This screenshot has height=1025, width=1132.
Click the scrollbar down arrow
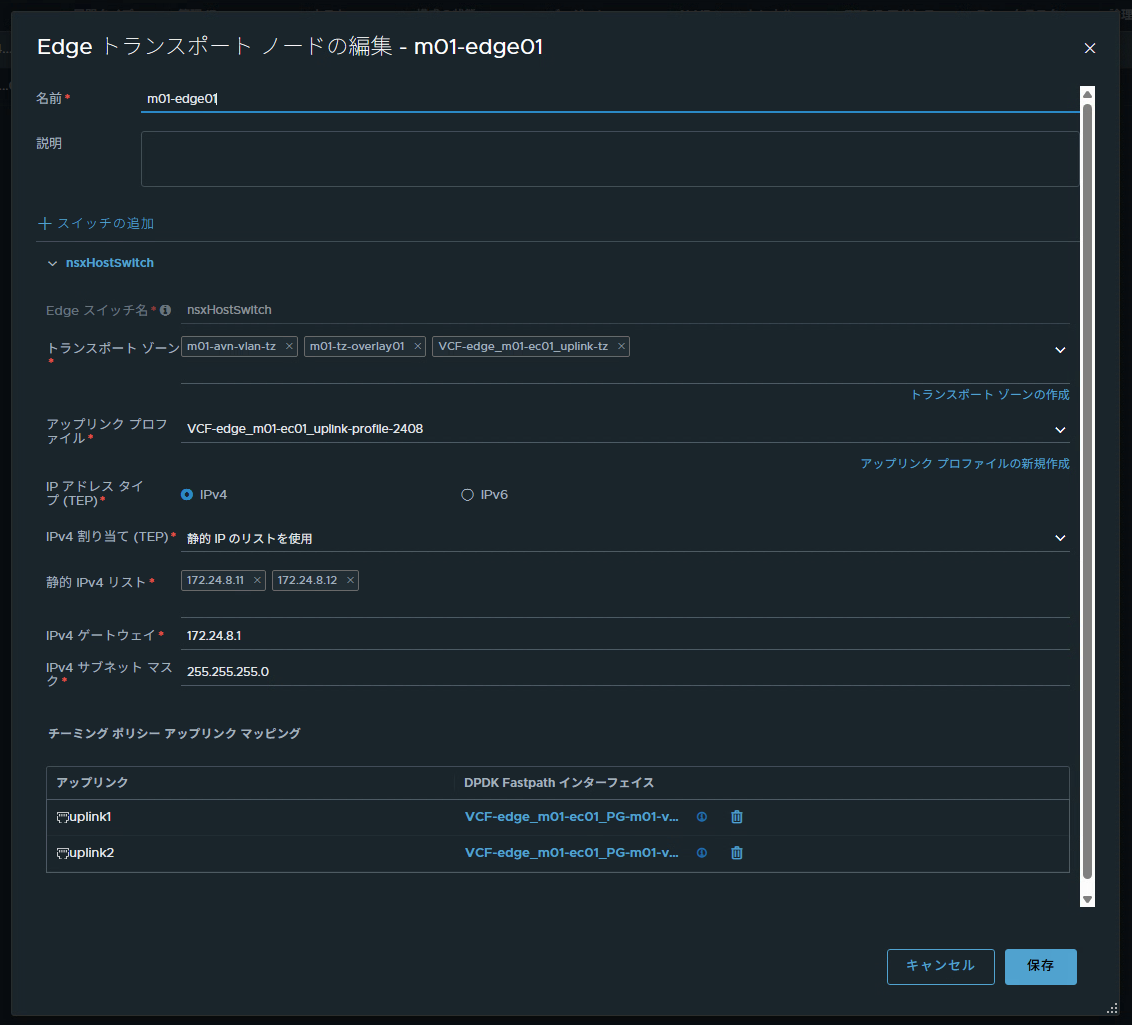pyautogui.click(x=1087, y=900)
